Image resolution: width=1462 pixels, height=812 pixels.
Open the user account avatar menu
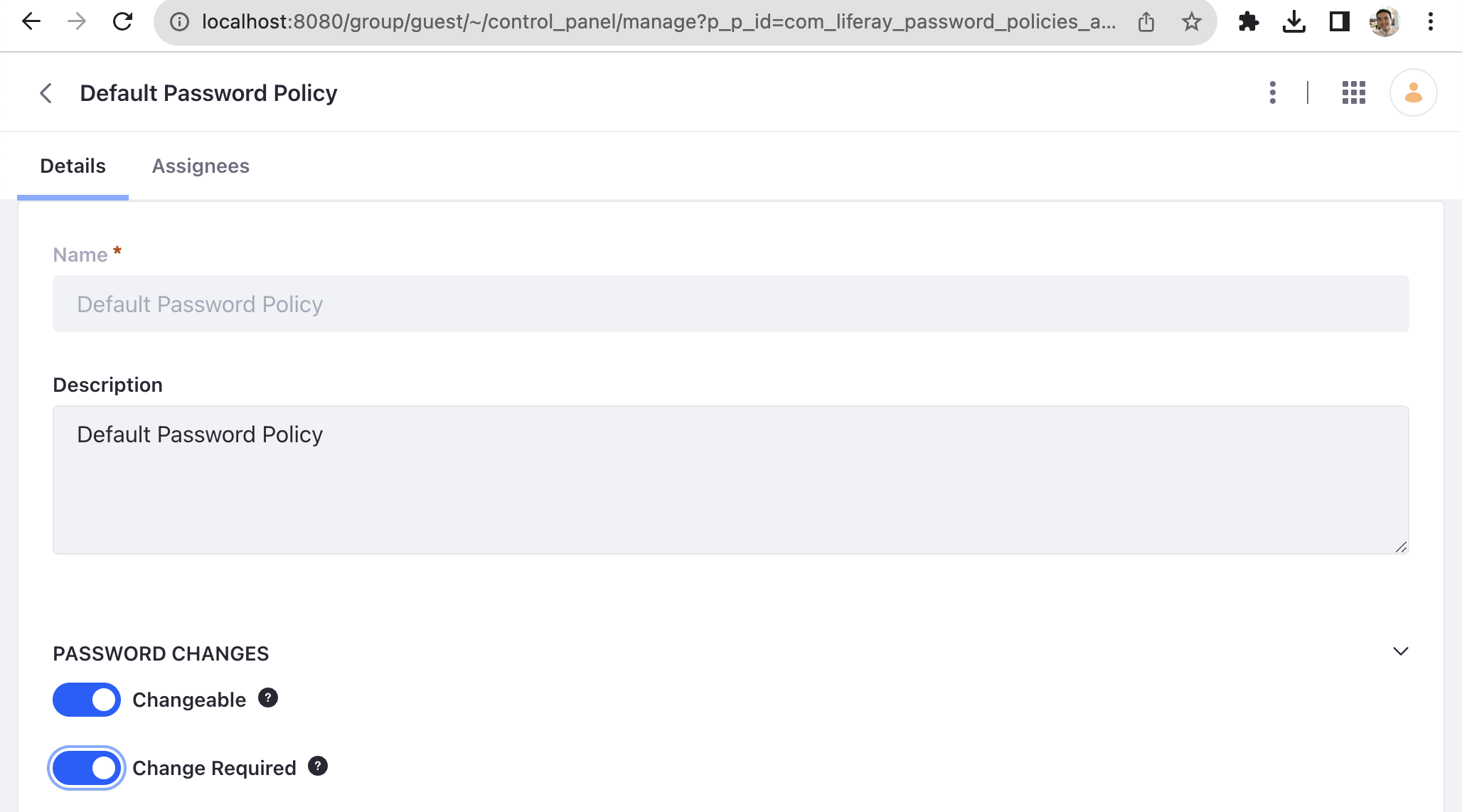[1413, 92]
